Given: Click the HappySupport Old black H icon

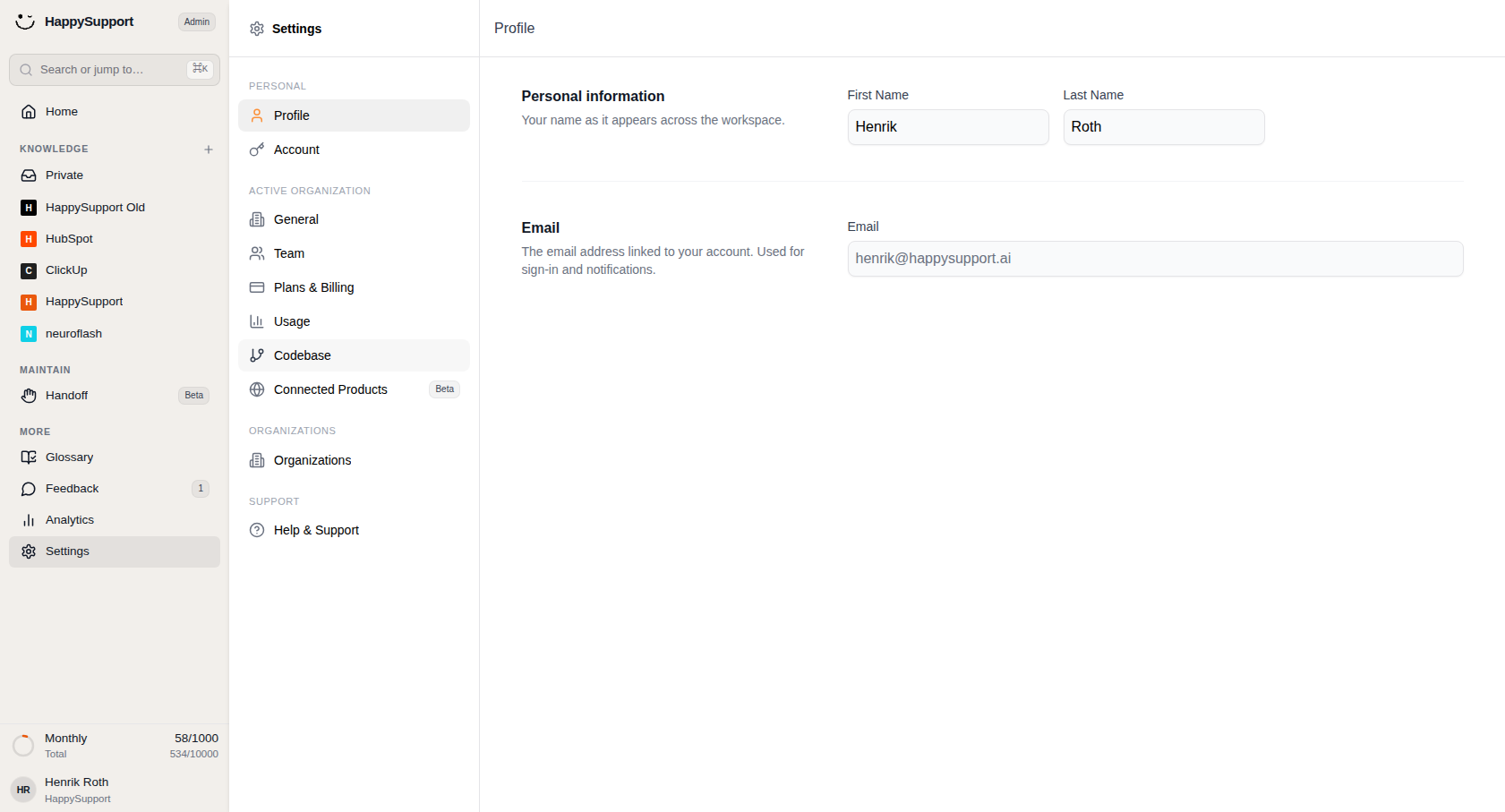Looking at the screenshot, I should point(29,208).
